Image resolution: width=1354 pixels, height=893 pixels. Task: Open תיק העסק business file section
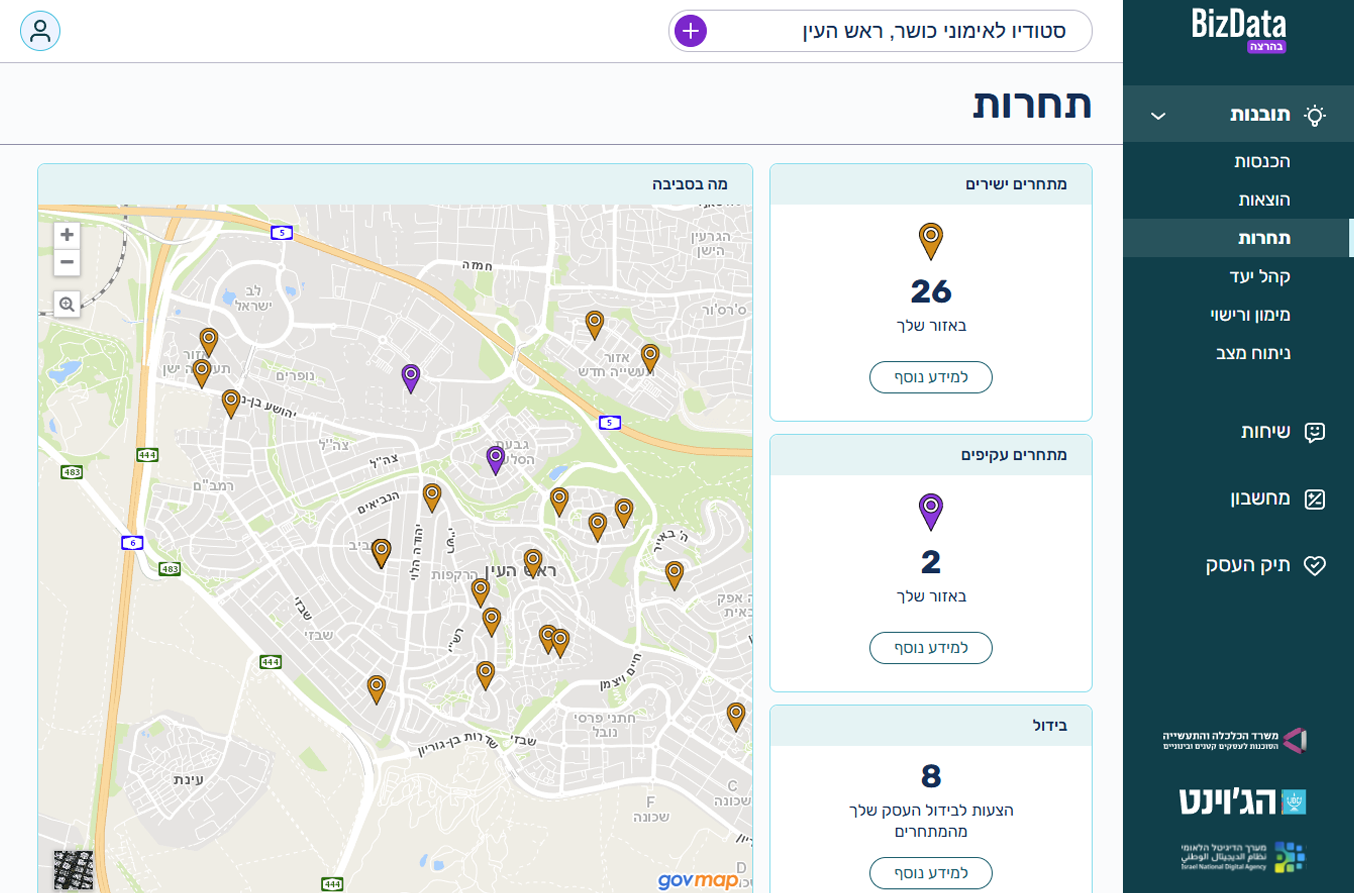[x=1248, y=565]
